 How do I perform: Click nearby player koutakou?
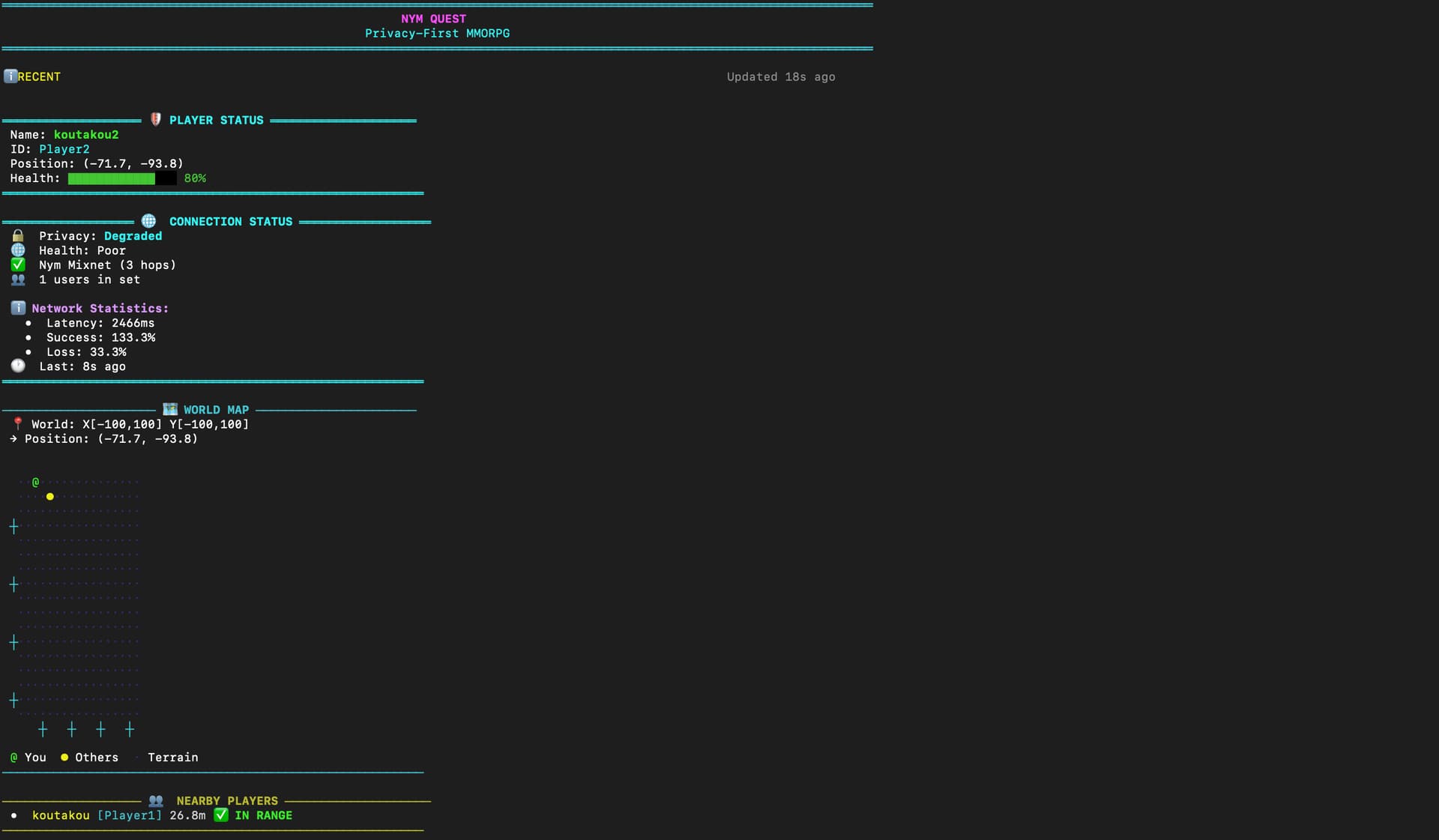(61, 815)
